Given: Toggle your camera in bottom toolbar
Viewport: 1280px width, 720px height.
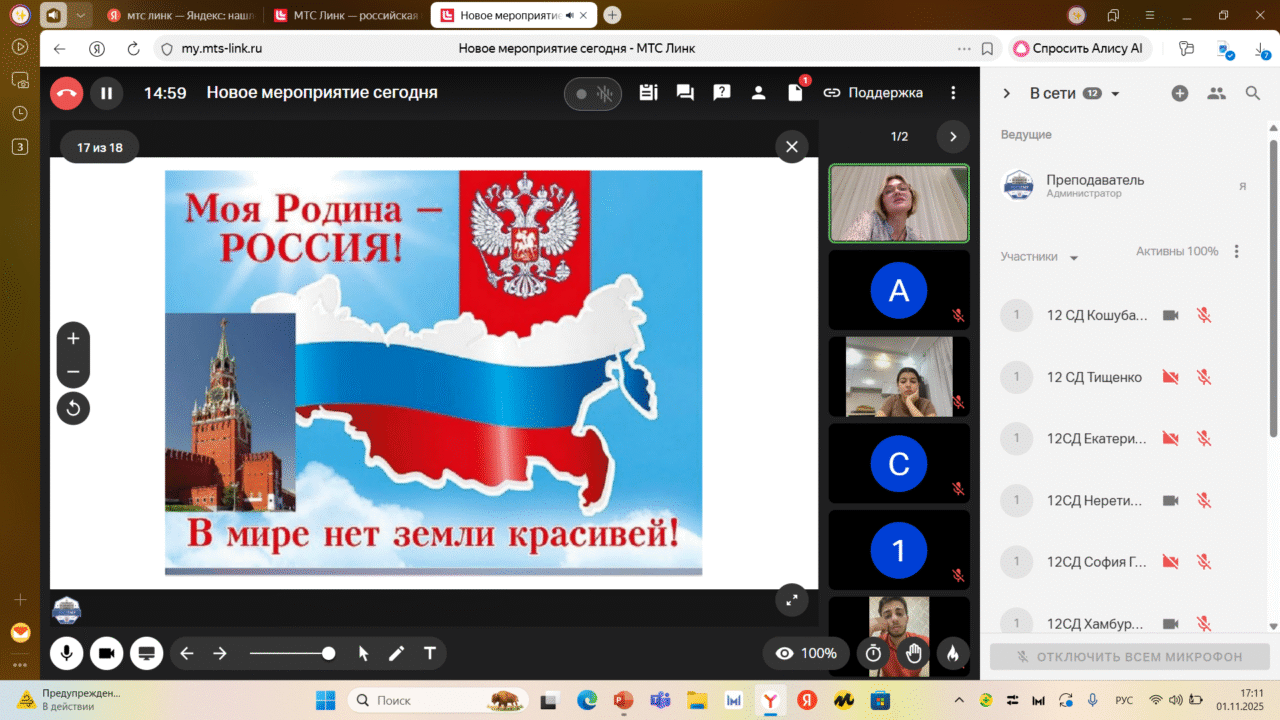Looking at the screenshot, I should coord(106,653).
